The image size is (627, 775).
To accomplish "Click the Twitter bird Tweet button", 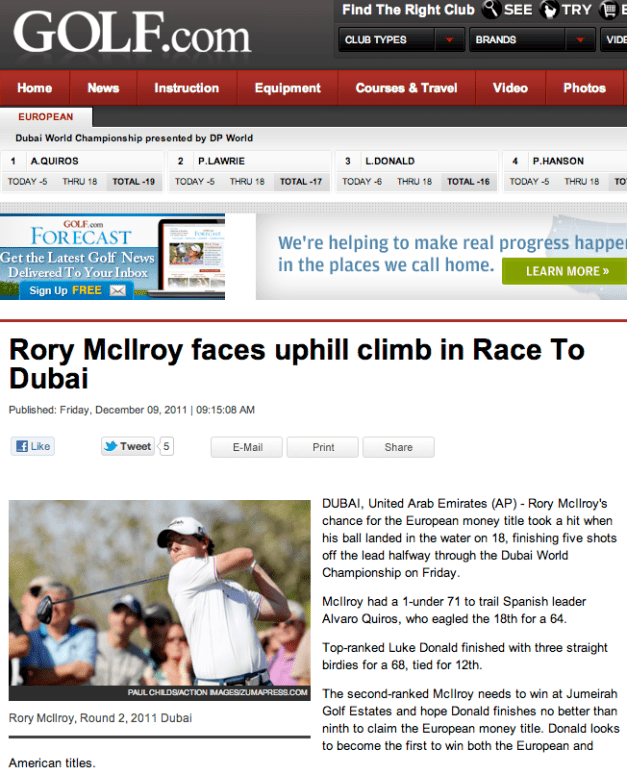I will pos(128,446).
